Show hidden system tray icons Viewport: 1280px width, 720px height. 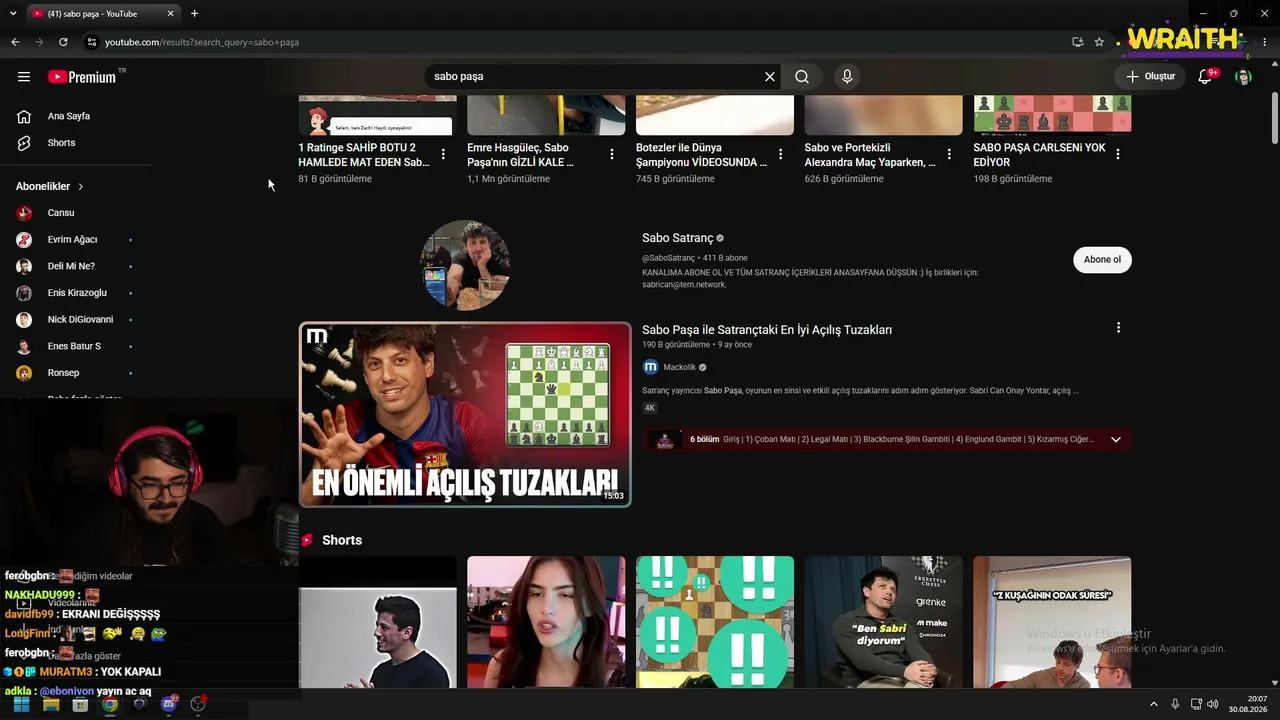(1153, 705)
